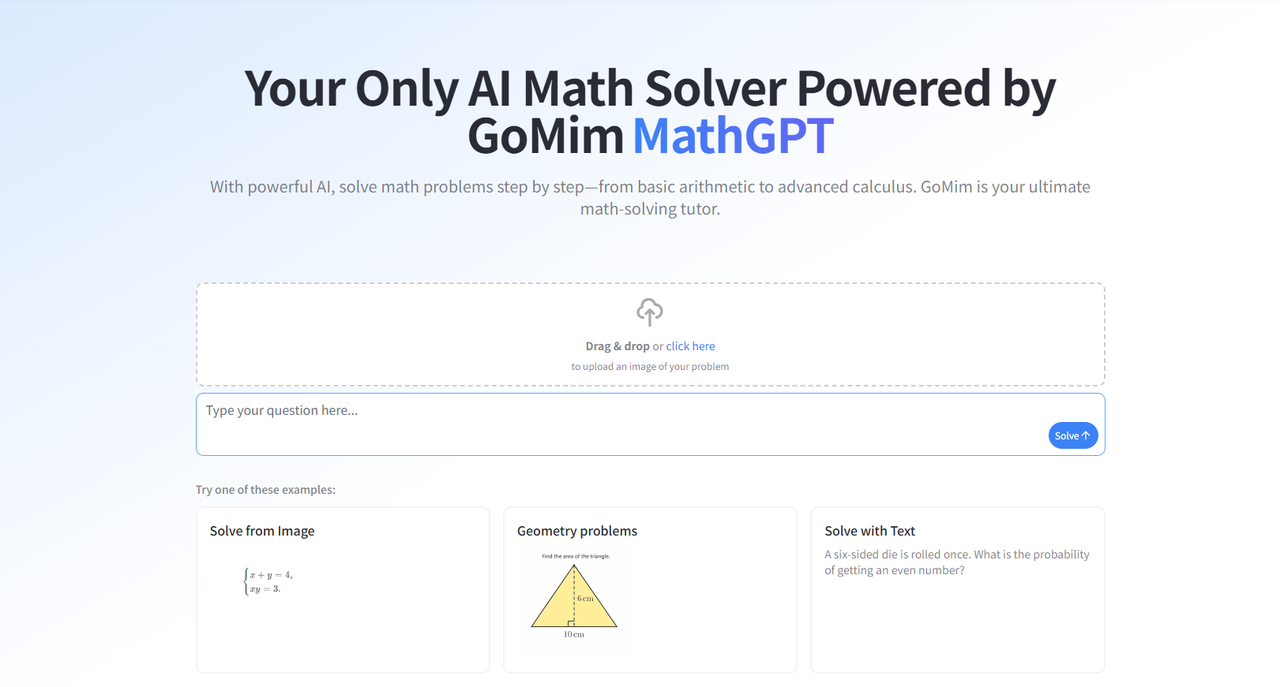
Task: Click the Solve button
Action: click(1073, 435)
